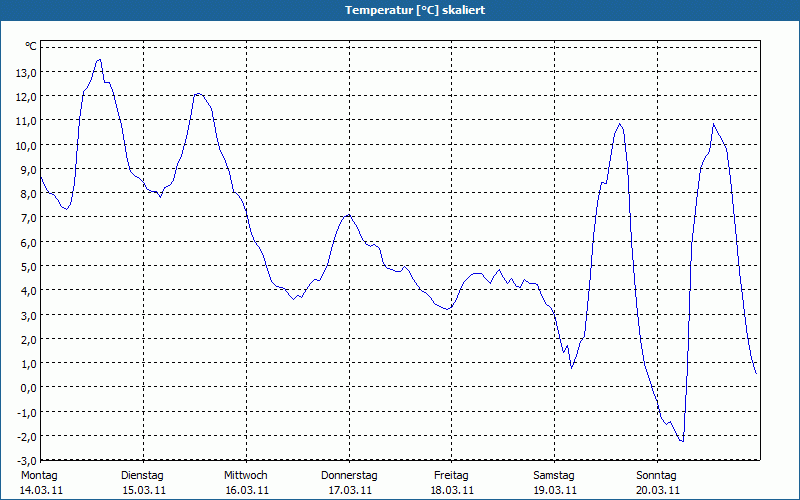
Task: Click the 4,0 y-axis value
Action: (x=29, y=291)
